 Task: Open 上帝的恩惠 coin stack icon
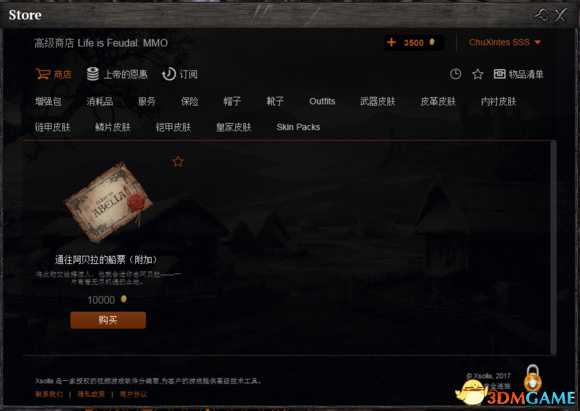click(x=92, y=74)
